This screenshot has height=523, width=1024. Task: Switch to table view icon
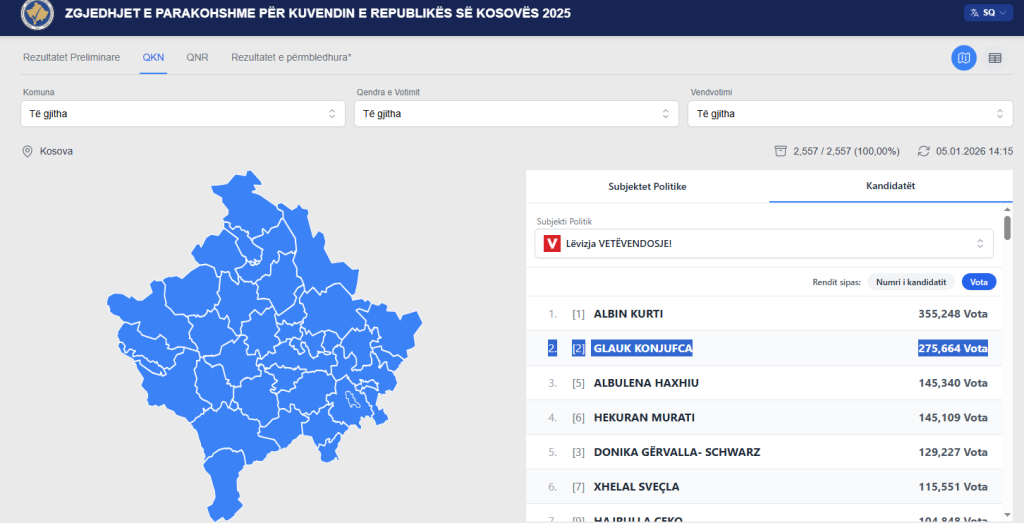995,58
